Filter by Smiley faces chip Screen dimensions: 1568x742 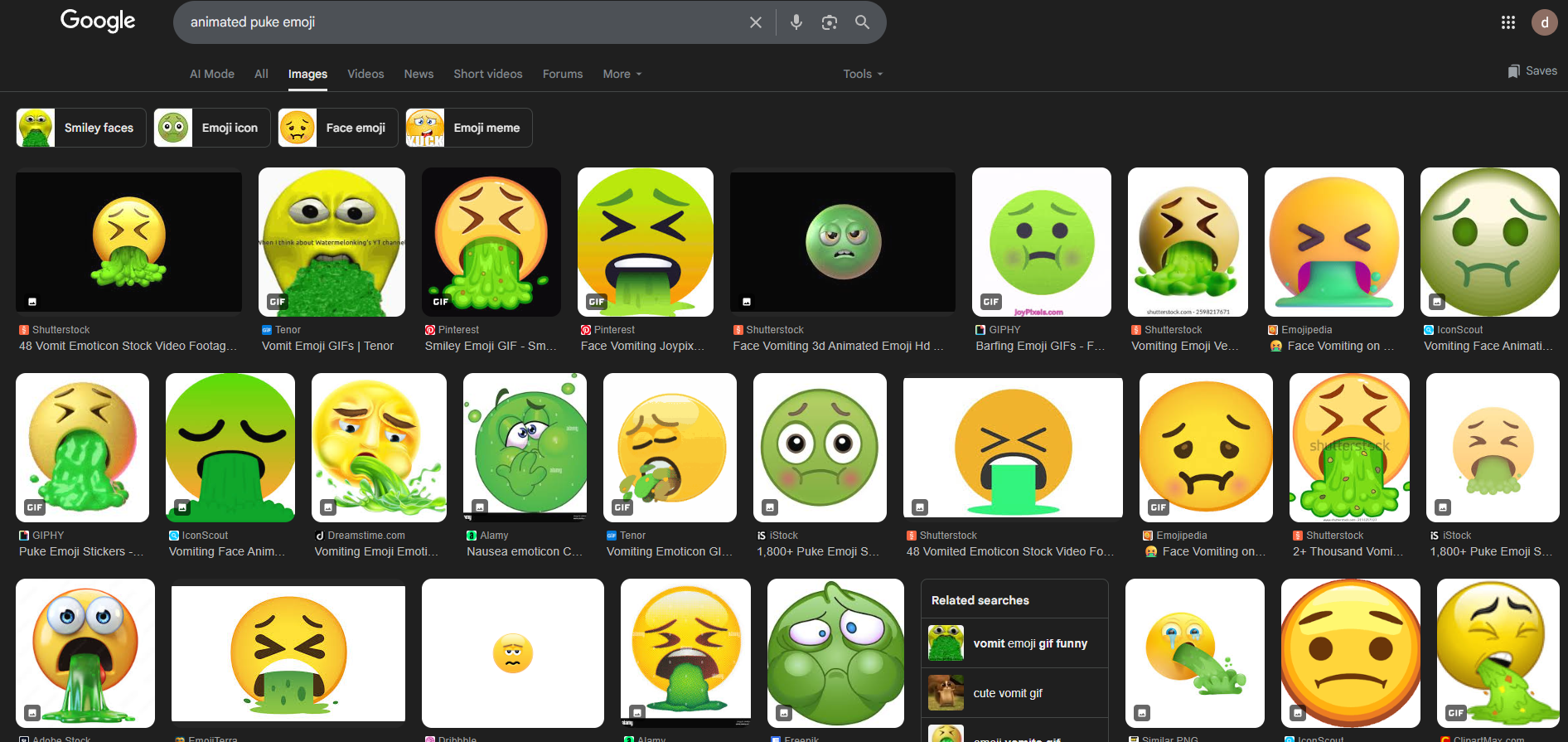81,128
